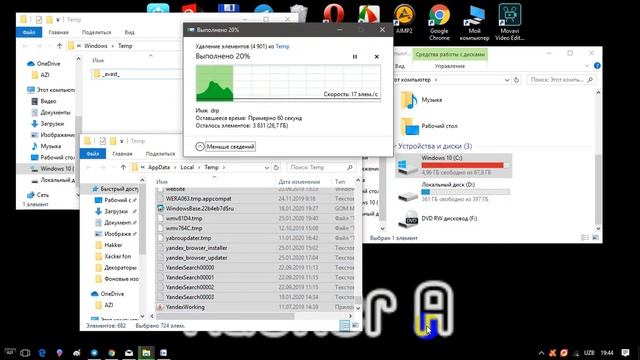Select Быстрый доступ in navigation pane
This screenshot has height=360, width=640.
pyautogui.click(x=114, y=189)
